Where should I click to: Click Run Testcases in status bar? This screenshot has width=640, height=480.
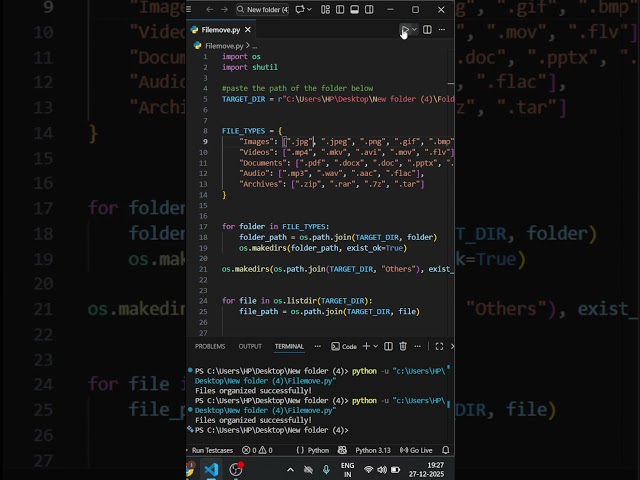coord(212,450)
